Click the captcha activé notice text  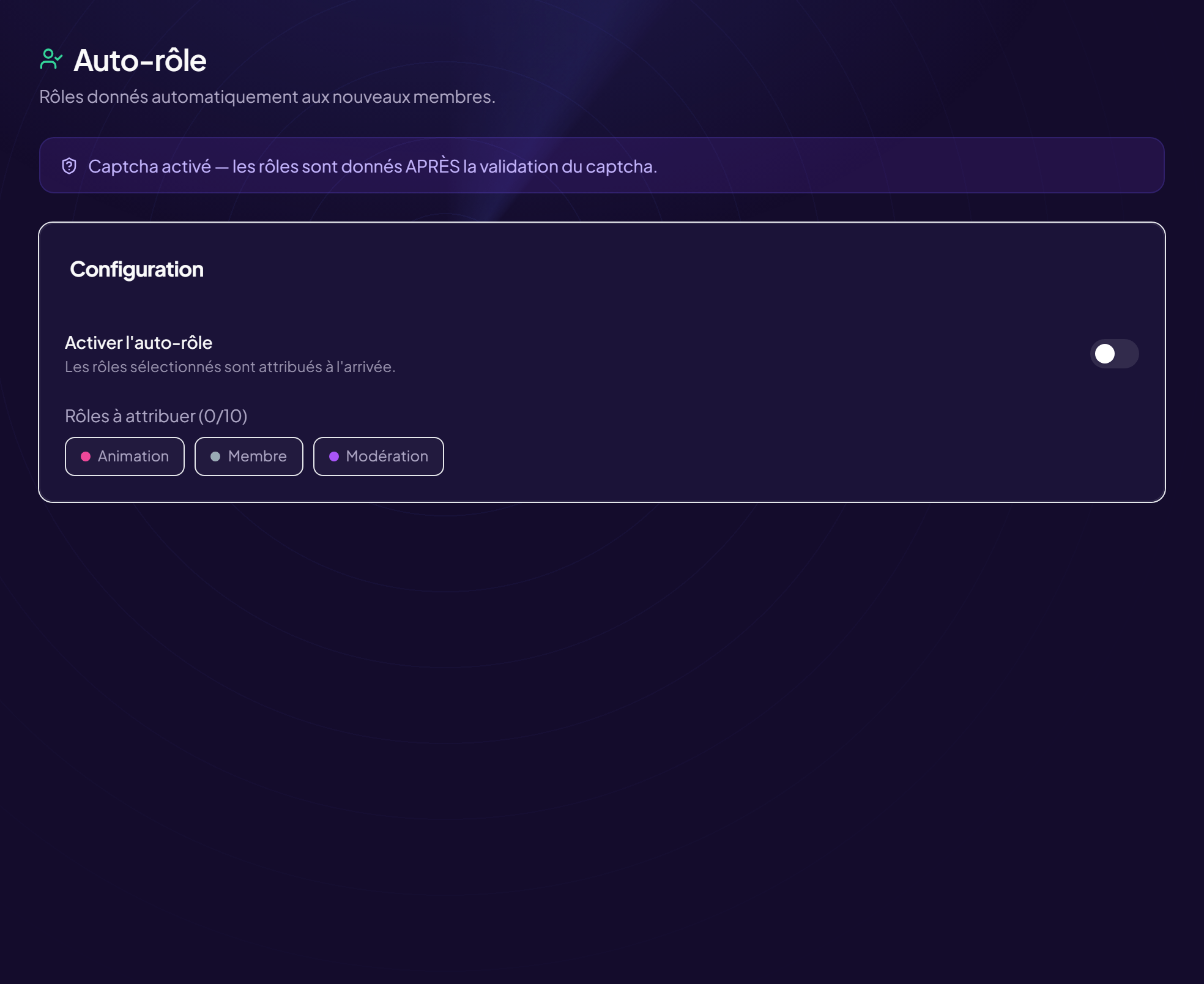click(373, 166)
